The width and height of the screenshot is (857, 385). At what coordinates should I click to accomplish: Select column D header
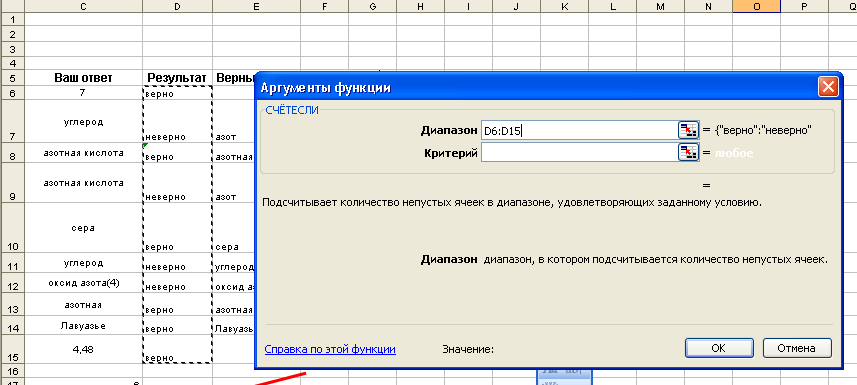[x=177, y=6]
